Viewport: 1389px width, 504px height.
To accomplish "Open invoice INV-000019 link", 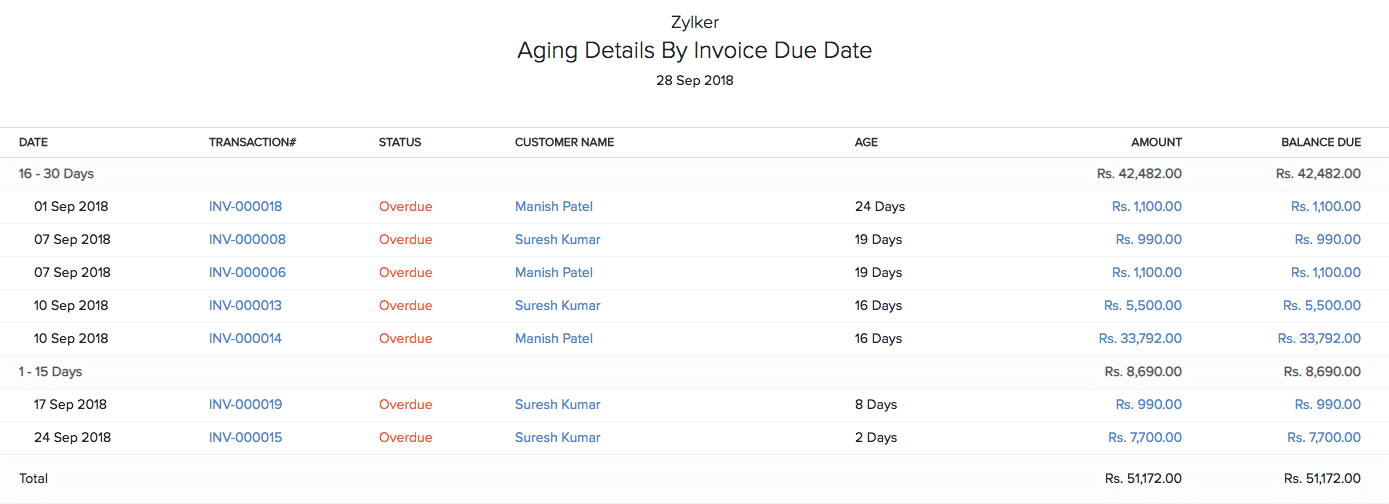I will click(x=245, y=405).
